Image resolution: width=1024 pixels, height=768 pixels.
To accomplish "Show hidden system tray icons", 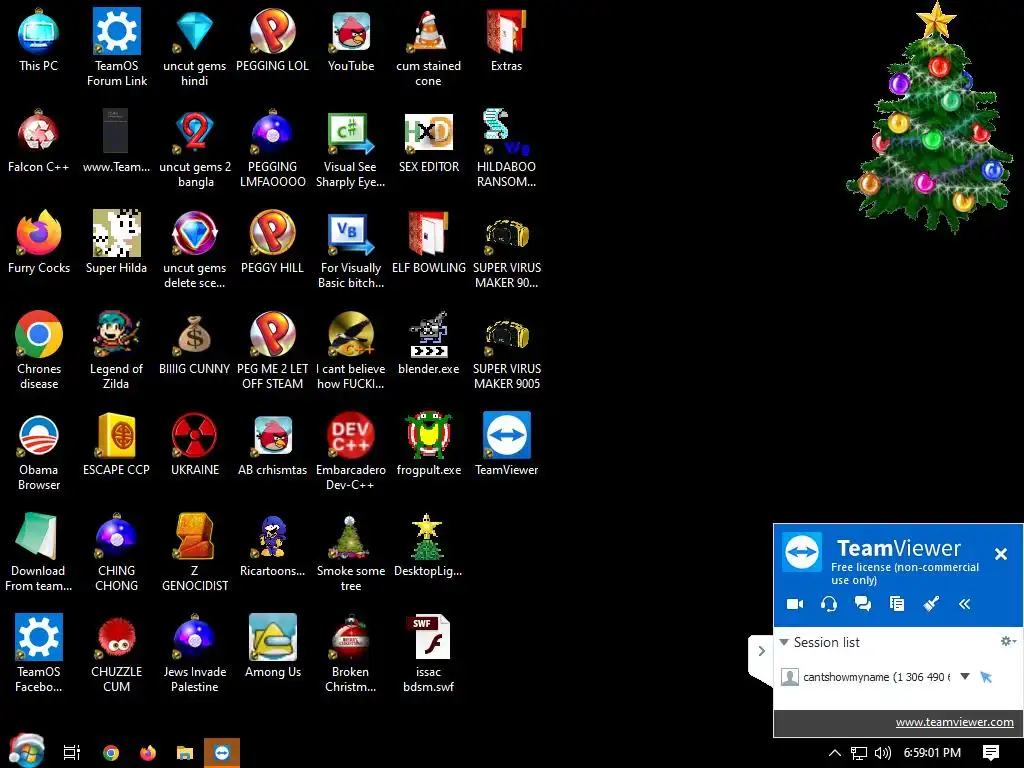I will (x=835, y=752).
